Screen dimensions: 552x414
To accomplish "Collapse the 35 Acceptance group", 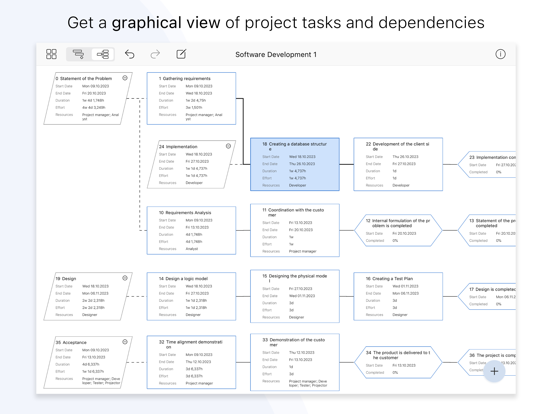I will (125, 342).
